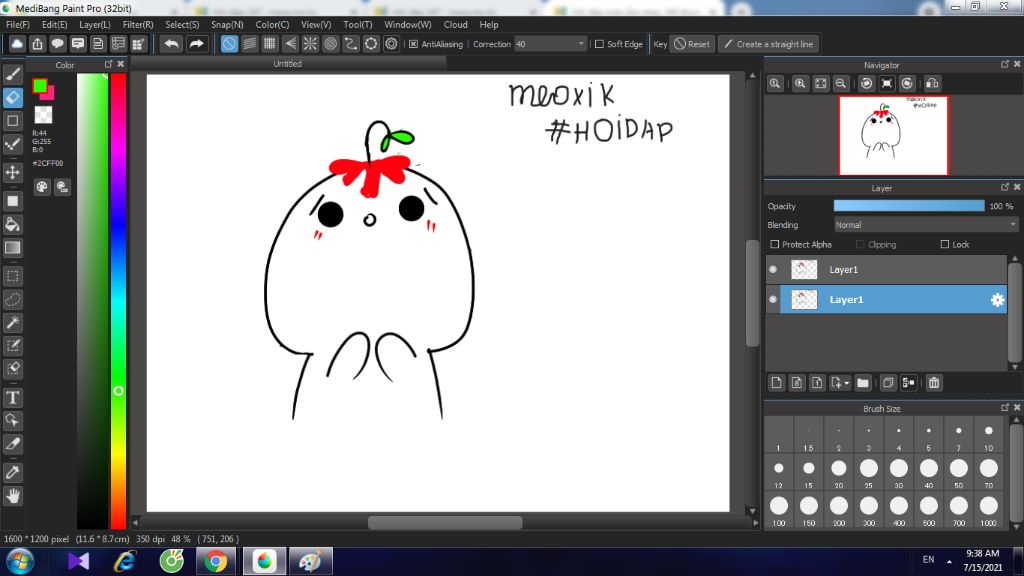Enable the Protect Alpha checkbox

775,244
